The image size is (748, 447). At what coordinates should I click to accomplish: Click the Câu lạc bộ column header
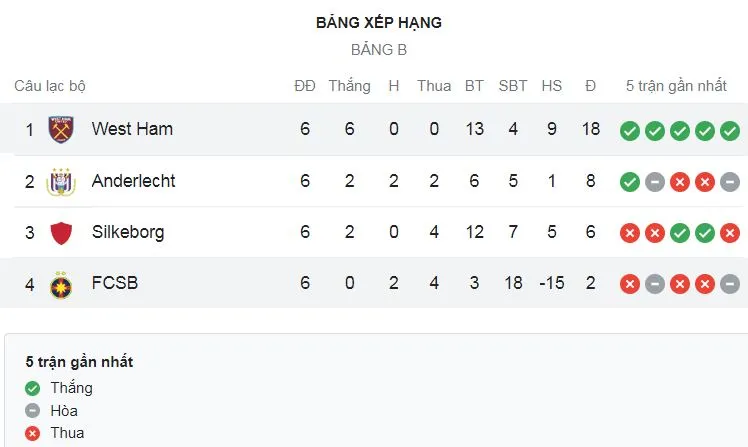click(50, 86)
